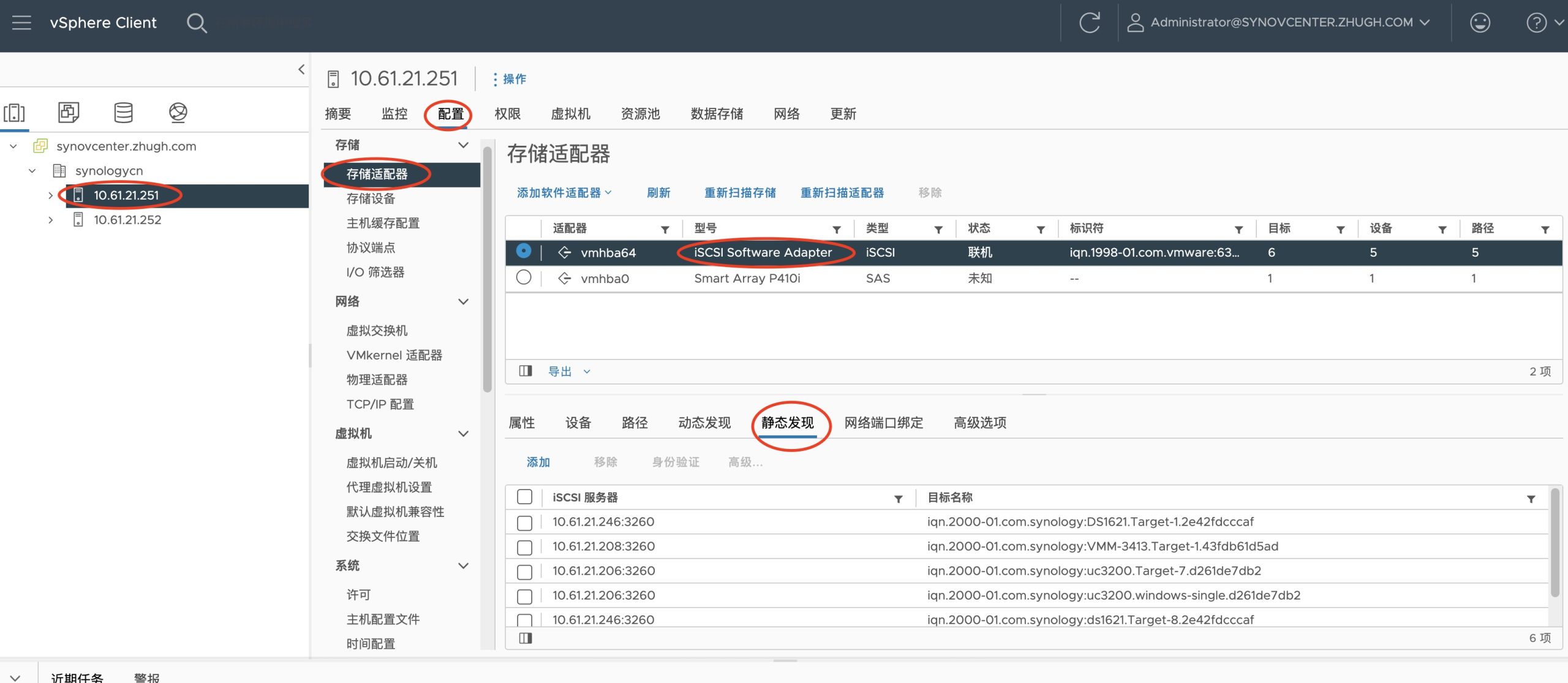Open the 数据存储 tab
1568x683 pixels.
717,114
